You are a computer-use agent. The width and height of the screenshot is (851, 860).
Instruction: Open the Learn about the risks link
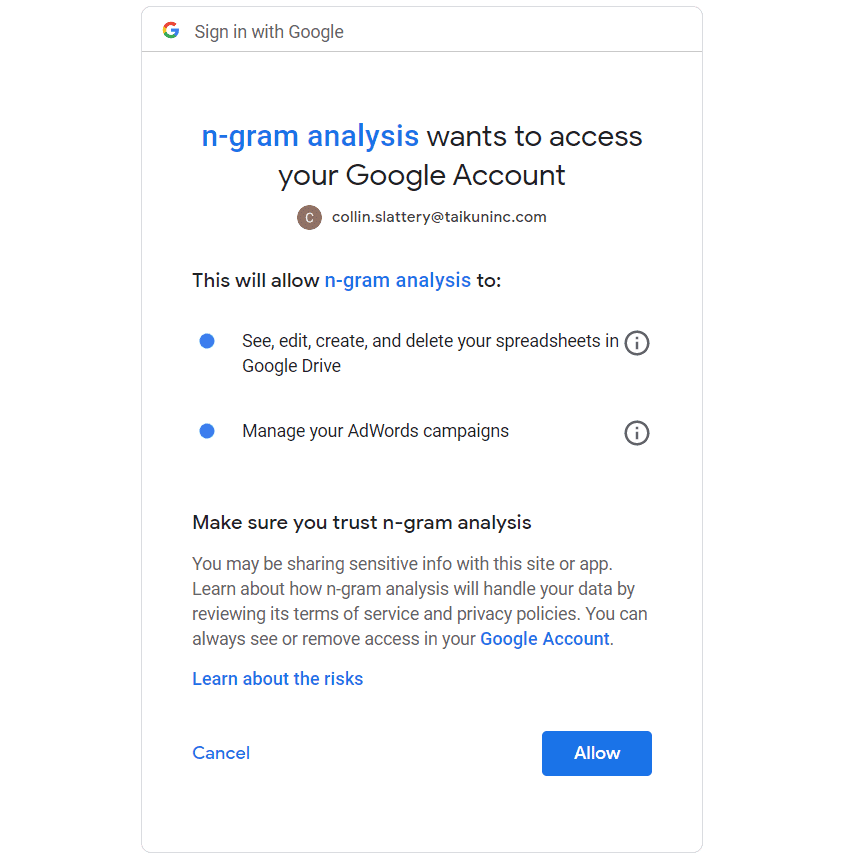(277, 679)
